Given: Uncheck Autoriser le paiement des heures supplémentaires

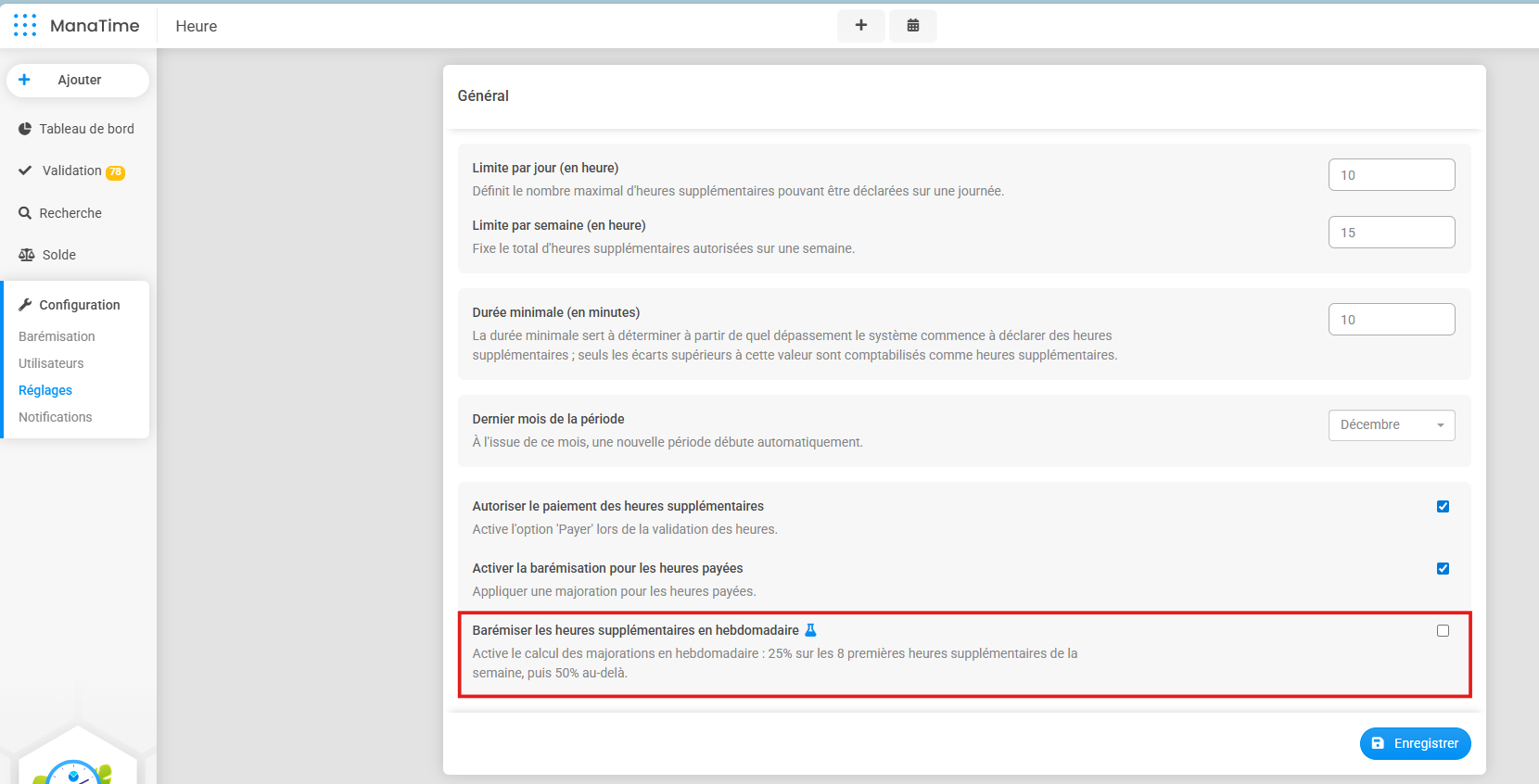Looking at the screenshot, I should tap(1443, 507).
